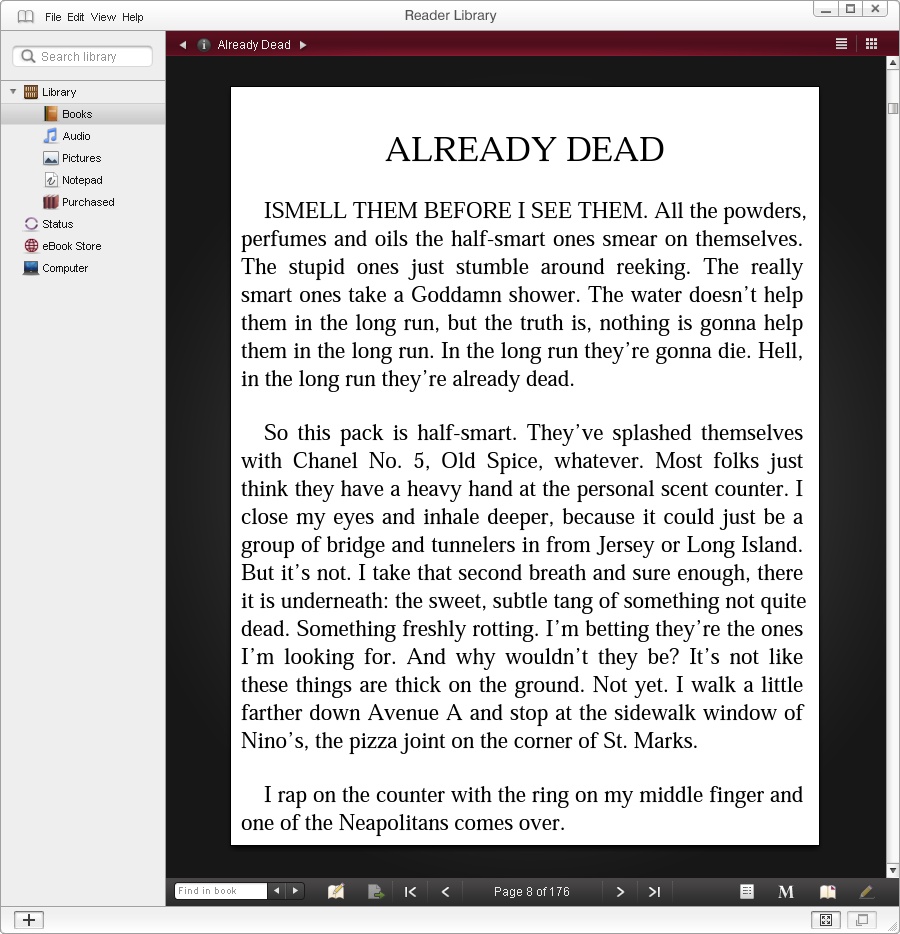Screen dimensions: 900x934
Task: Select Library in the sidebar
Action: click(59, 92)
